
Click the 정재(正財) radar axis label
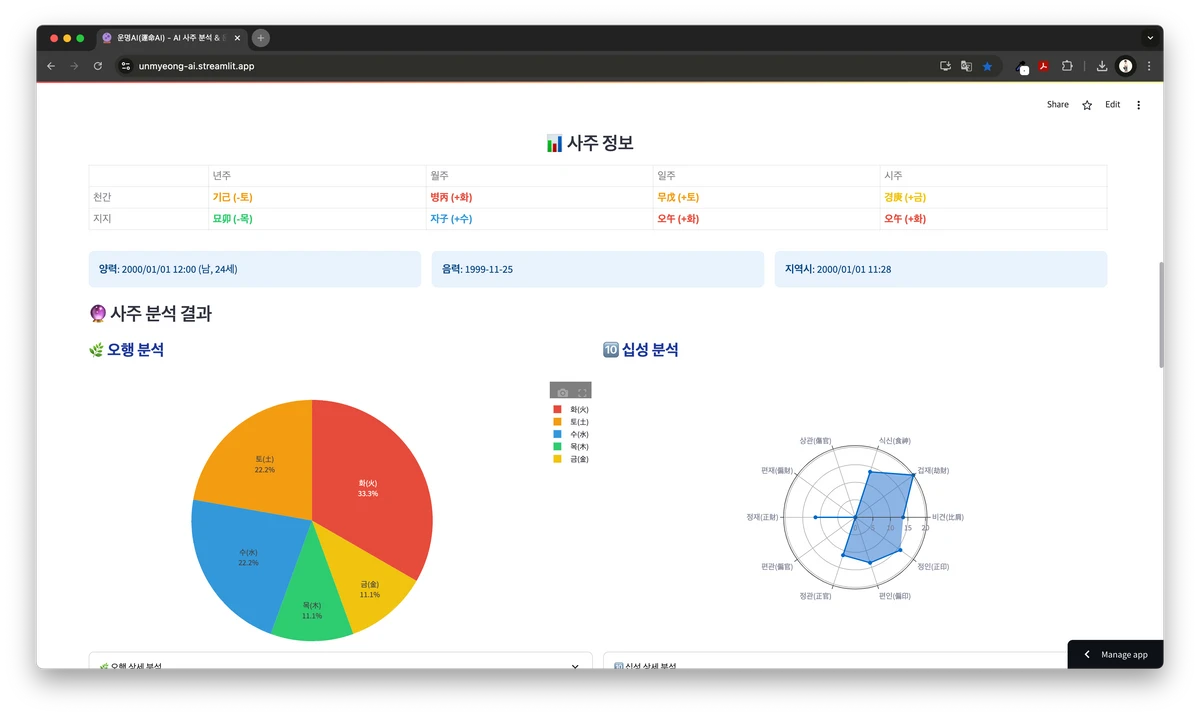click(761, 517)
